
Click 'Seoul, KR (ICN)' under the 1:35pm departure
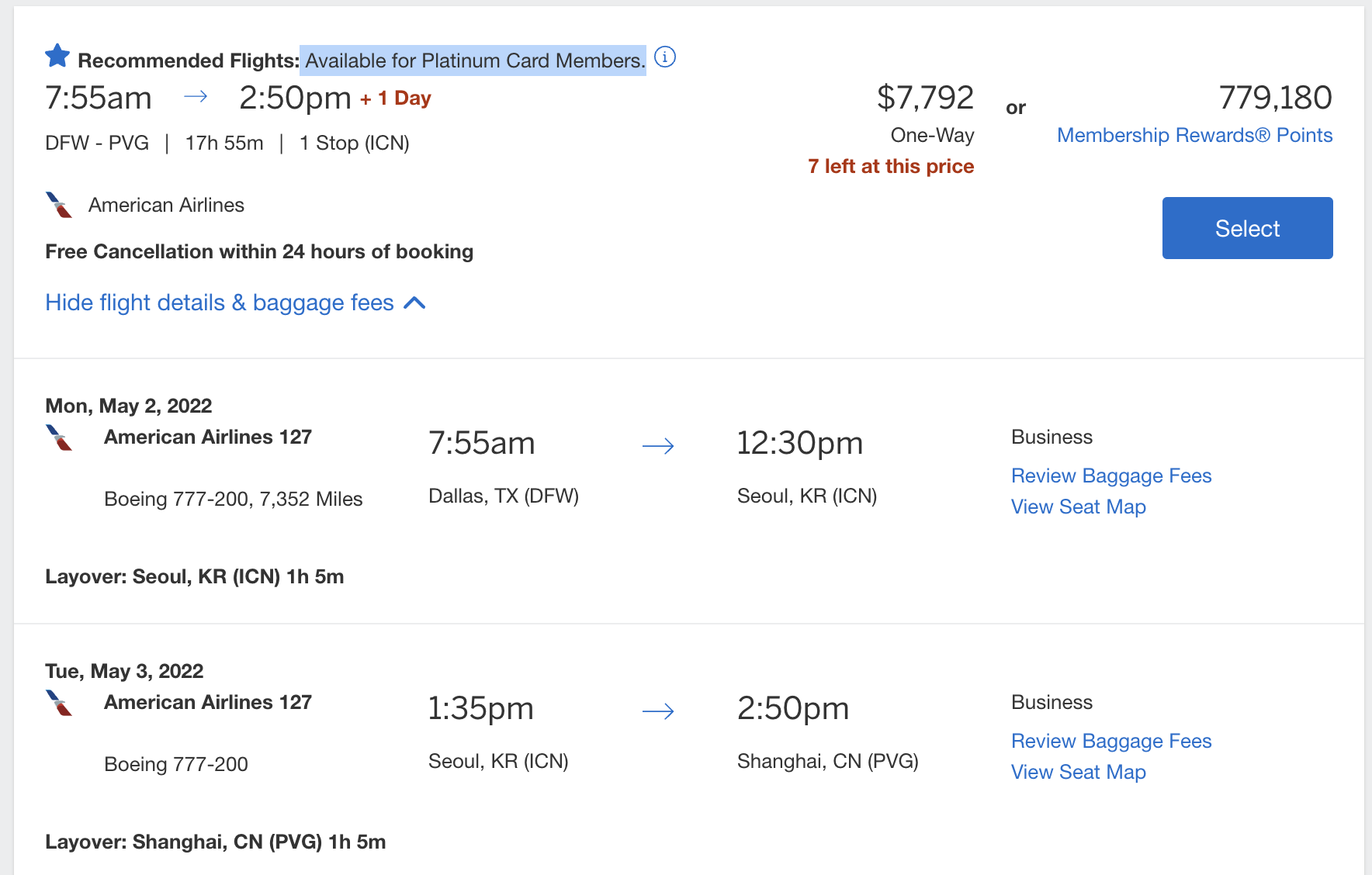[498, 761]
